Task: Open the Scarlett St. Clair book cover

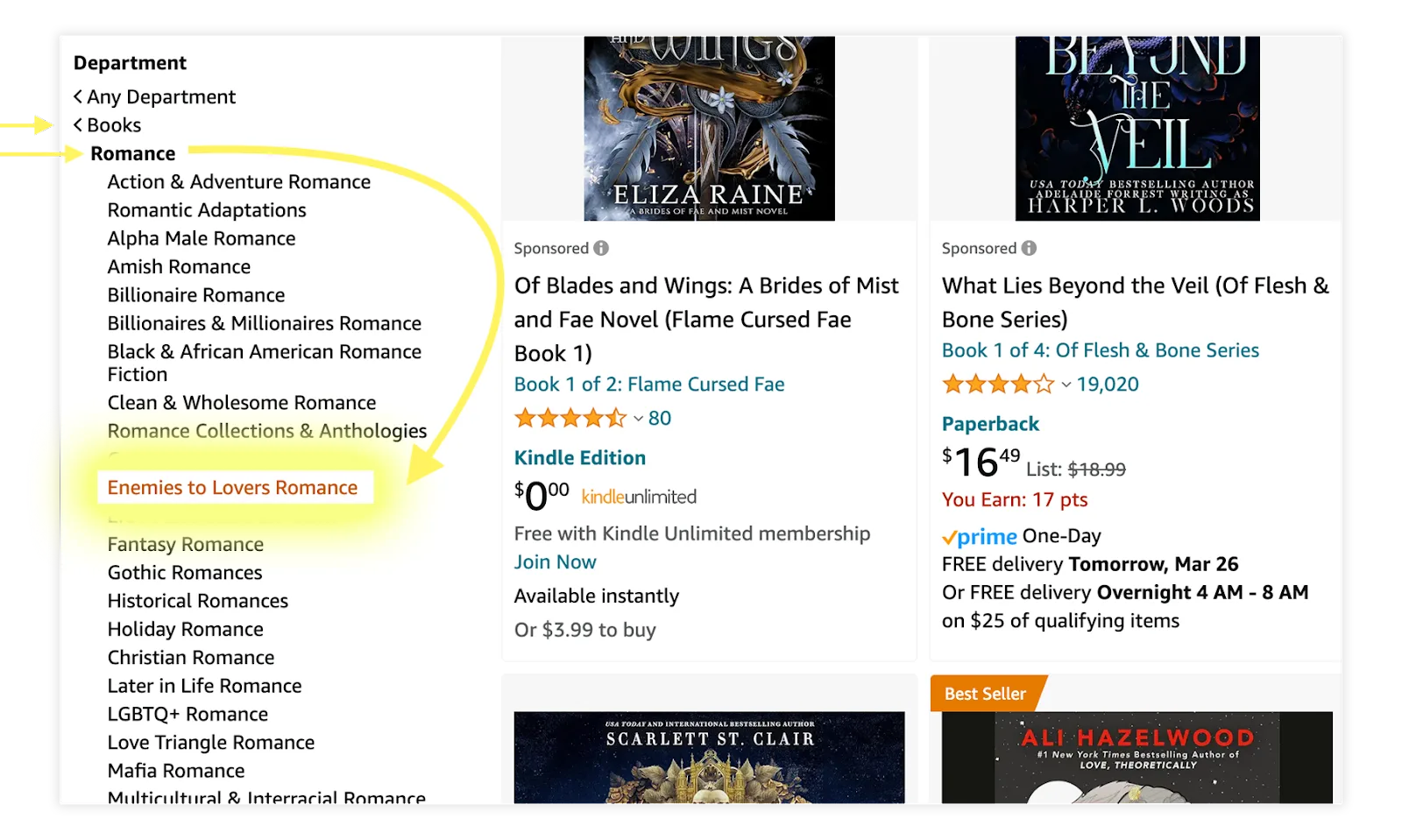Action: coord(710,758)
